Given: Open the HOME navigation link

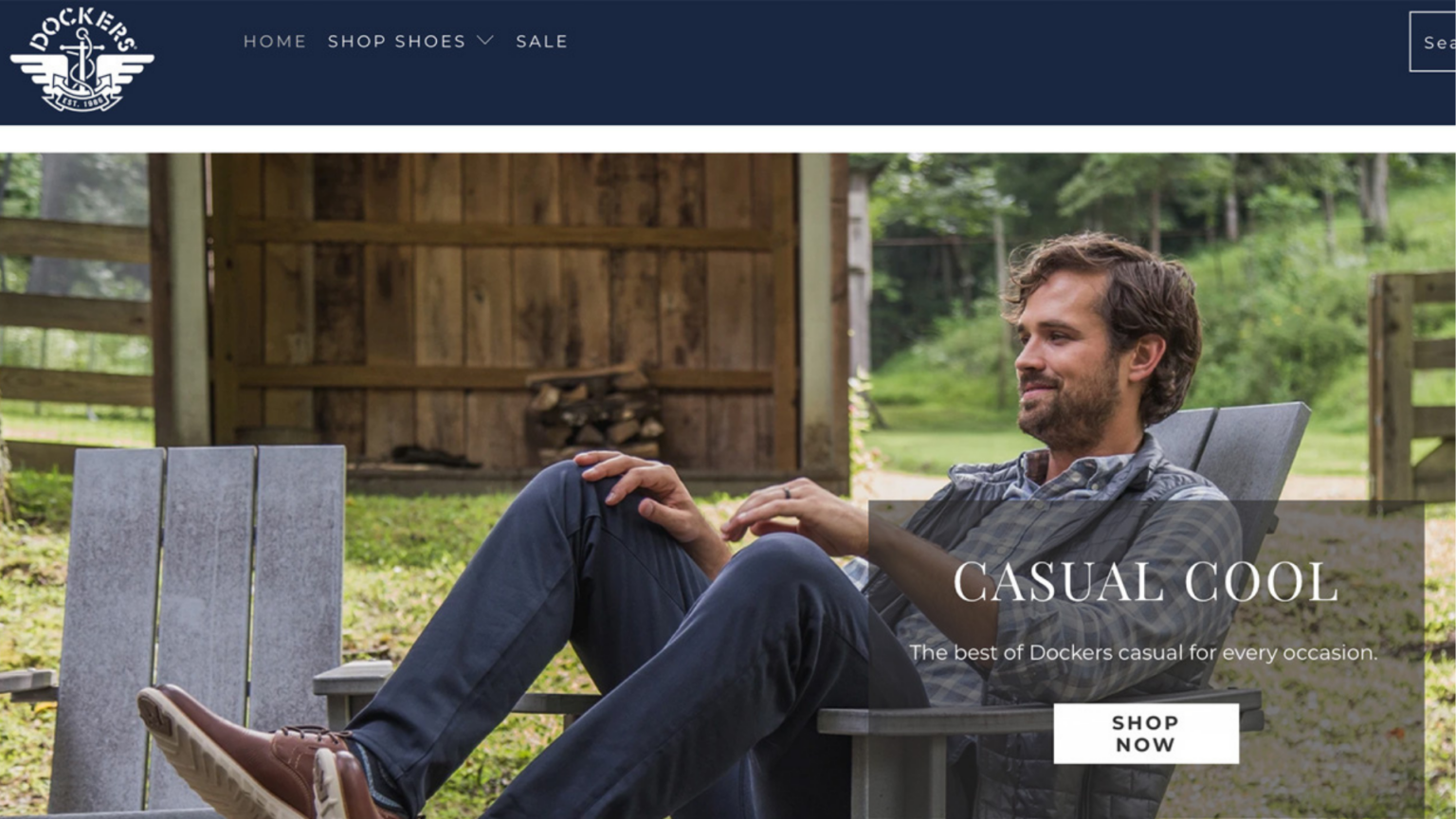Looking at the screenshot, I should [x=275, y=41].
